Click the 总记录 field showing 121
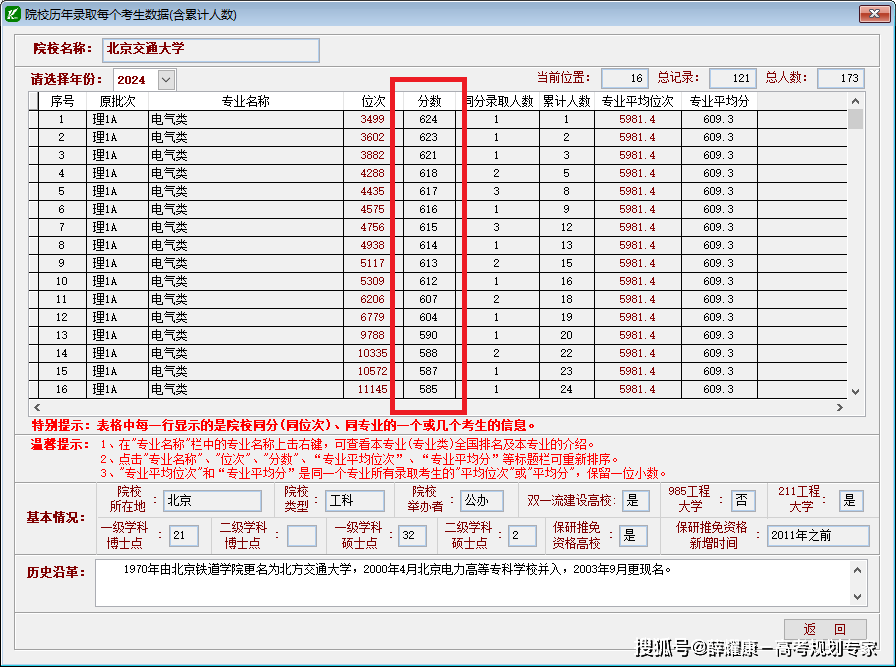Viewport: 896px width, 667px height. [x=733, y=78]
